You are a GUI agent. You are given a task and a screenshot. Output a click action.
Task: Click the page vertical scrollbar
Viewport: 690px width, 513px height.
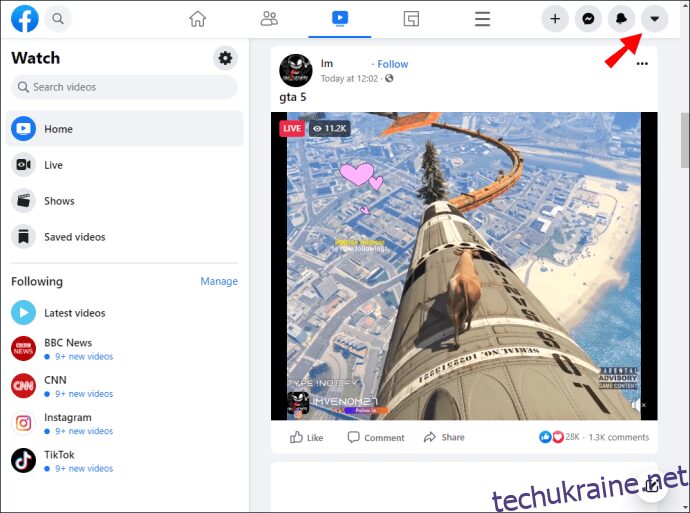685,140
